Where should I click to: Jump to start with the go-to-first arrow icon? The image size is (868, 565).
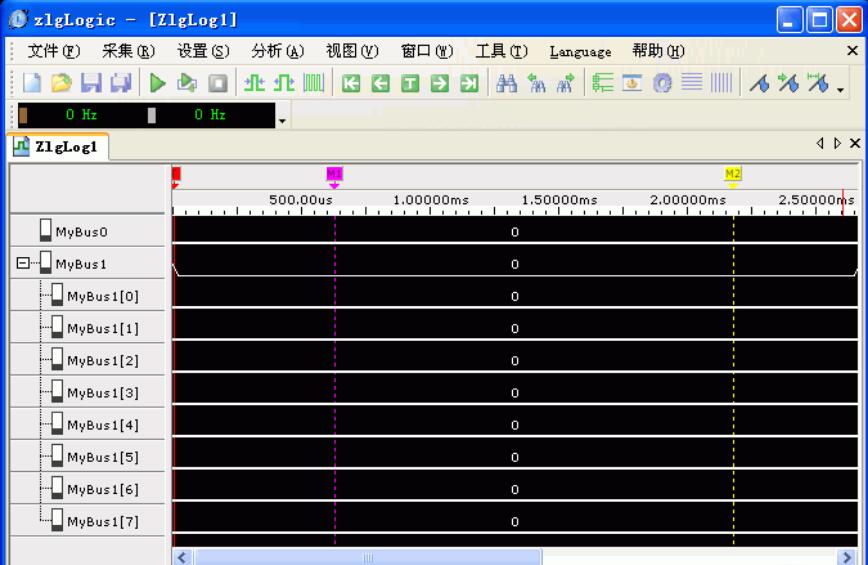pos(351,84)
